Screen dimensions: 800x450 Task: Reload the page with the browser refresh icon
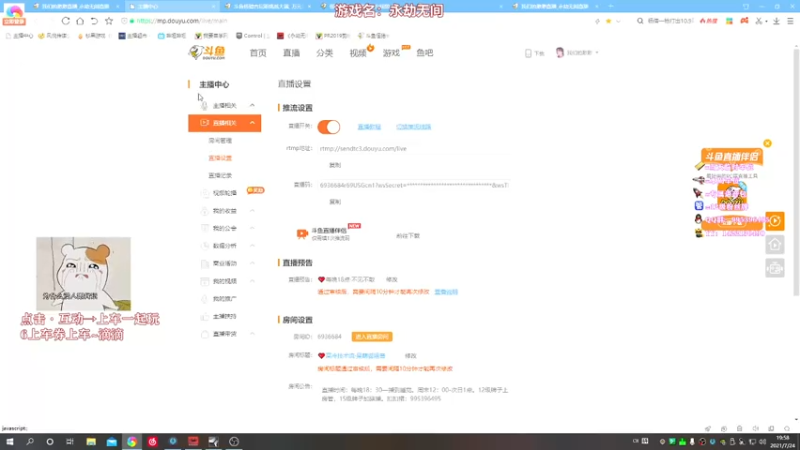coord(65,21)
